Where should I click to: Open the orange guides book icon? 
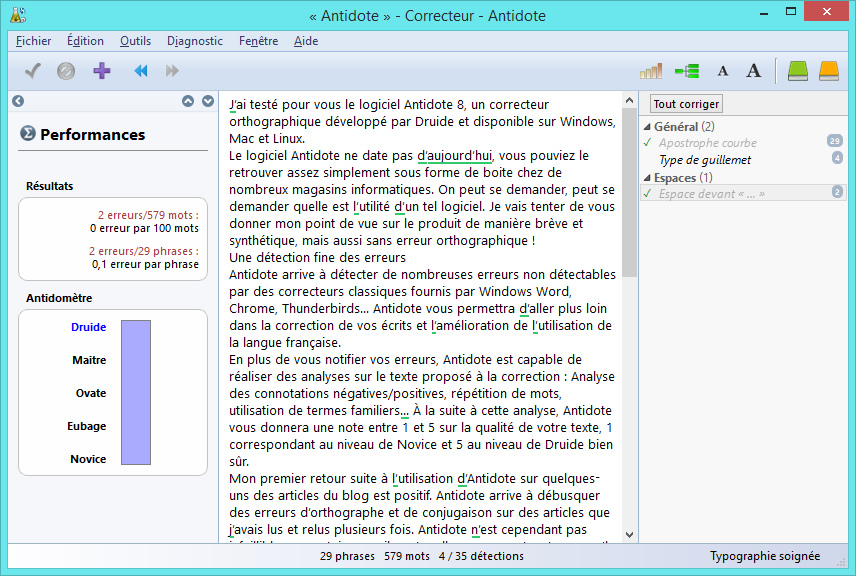(829, 71)
